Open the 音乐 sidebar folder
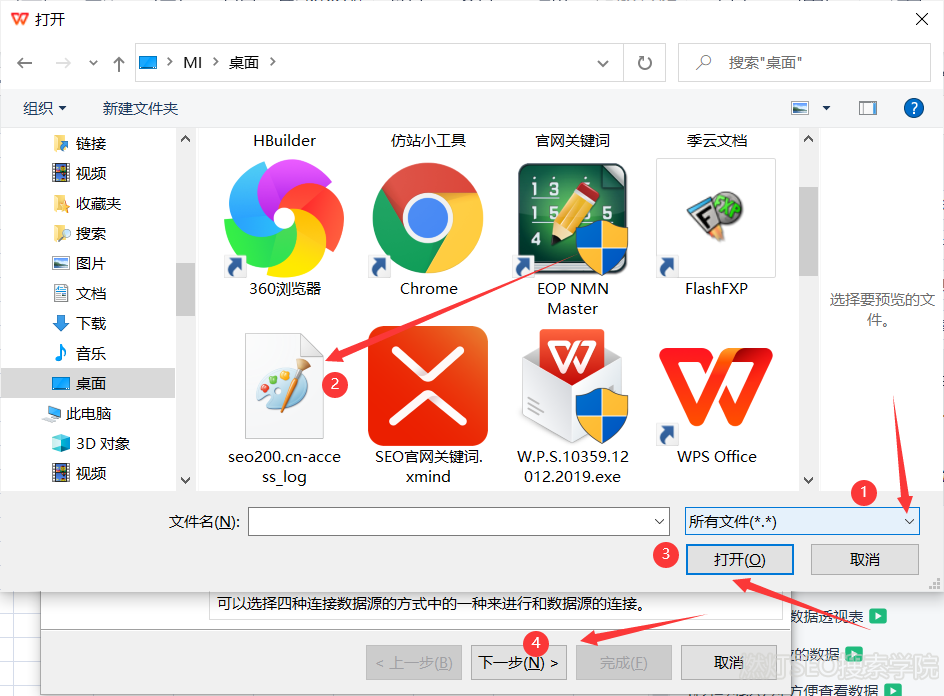Screen dimensions: 944x696 click(80, 353)
